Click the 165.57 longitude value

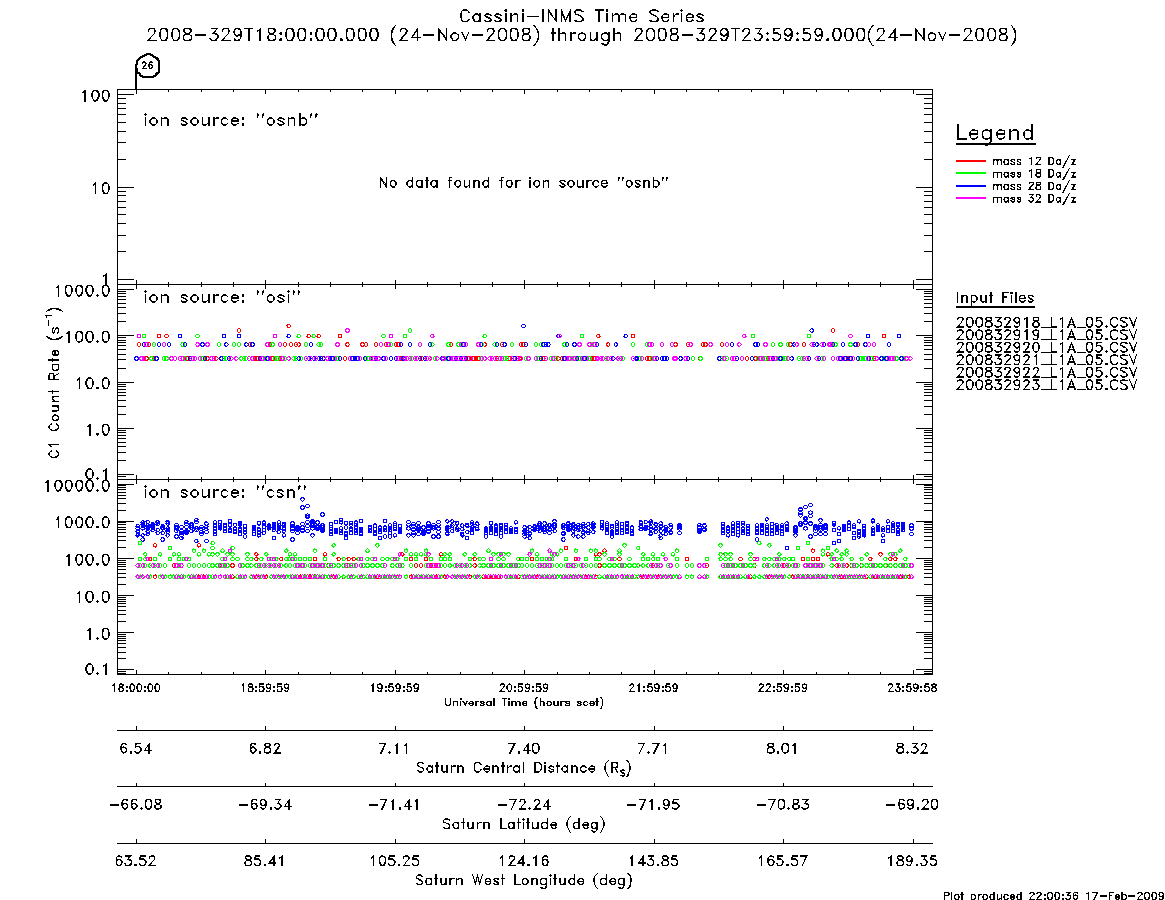pos(782,861)
